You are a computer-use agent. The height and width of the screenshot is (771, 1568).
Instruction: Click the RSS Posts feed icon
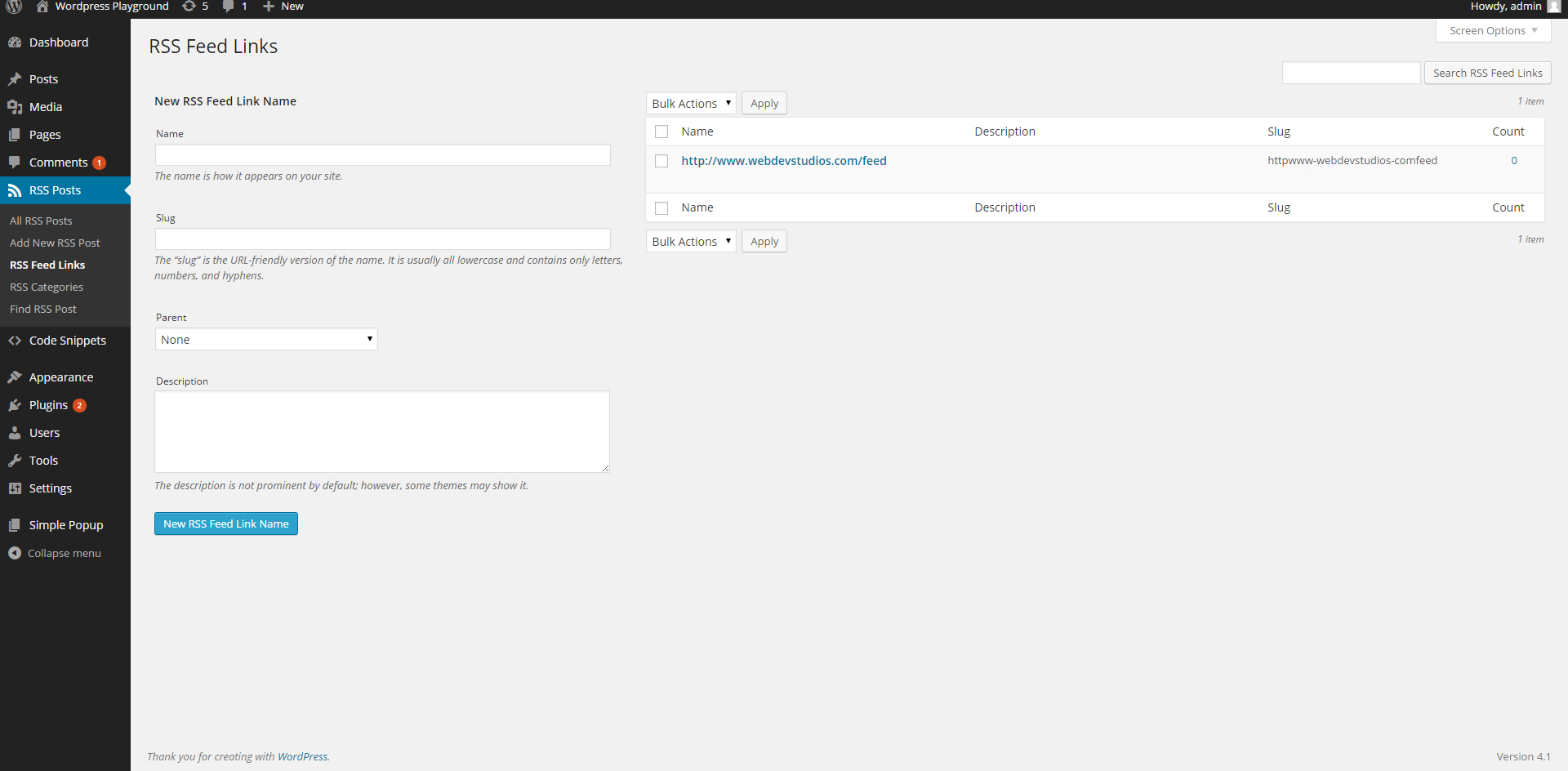coord(15,190)
